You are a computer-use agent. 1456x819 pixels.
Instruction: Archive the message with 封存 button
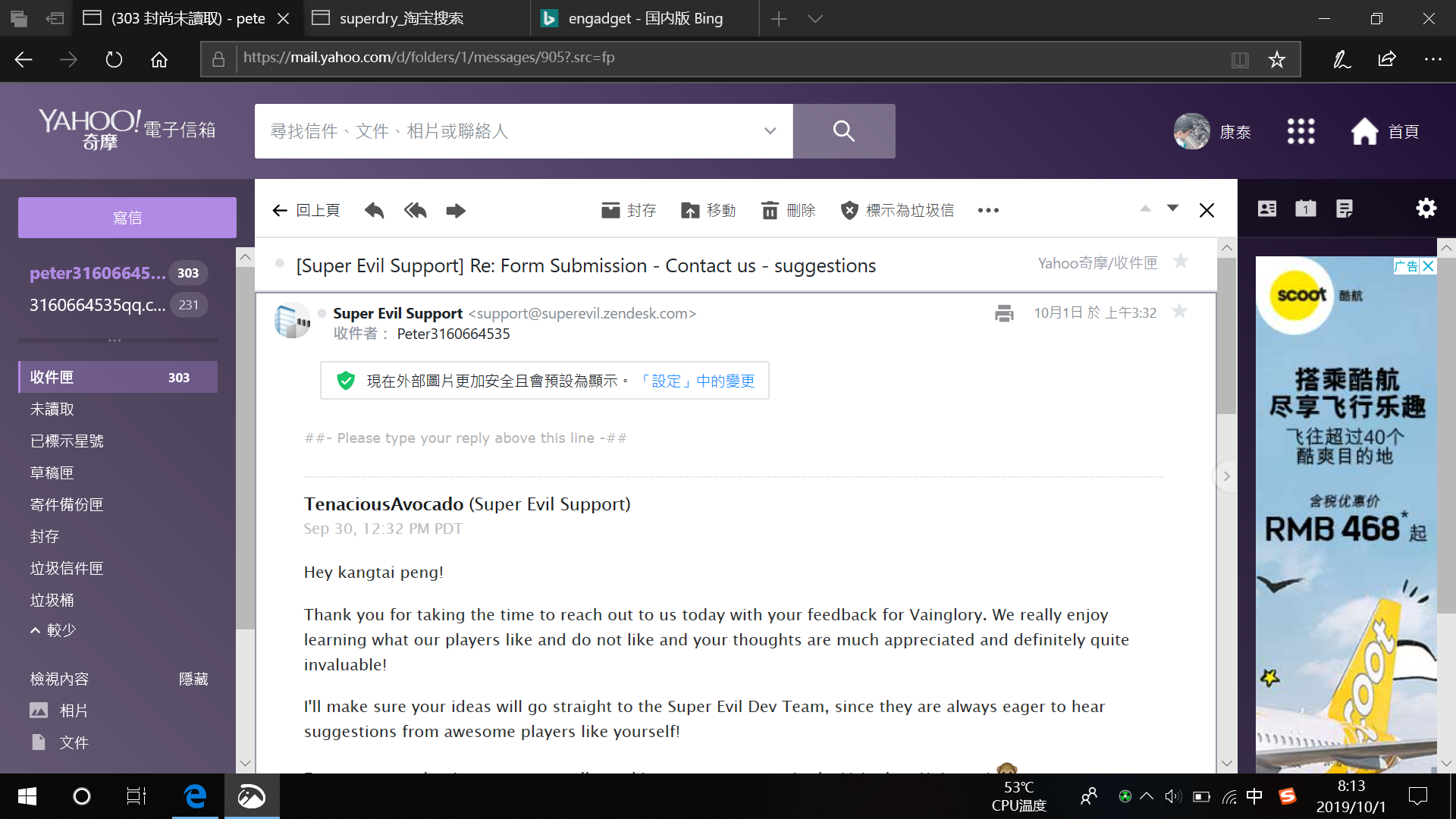[629, 210]
